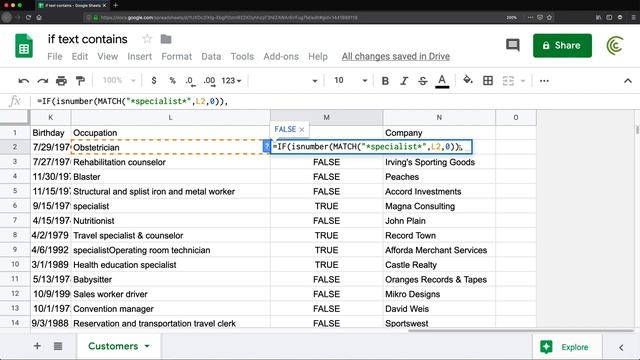This screenshot has height=360, width=640.
Task: Click the 'Health education specialist' cell
Action: click(x=170, y=264)
